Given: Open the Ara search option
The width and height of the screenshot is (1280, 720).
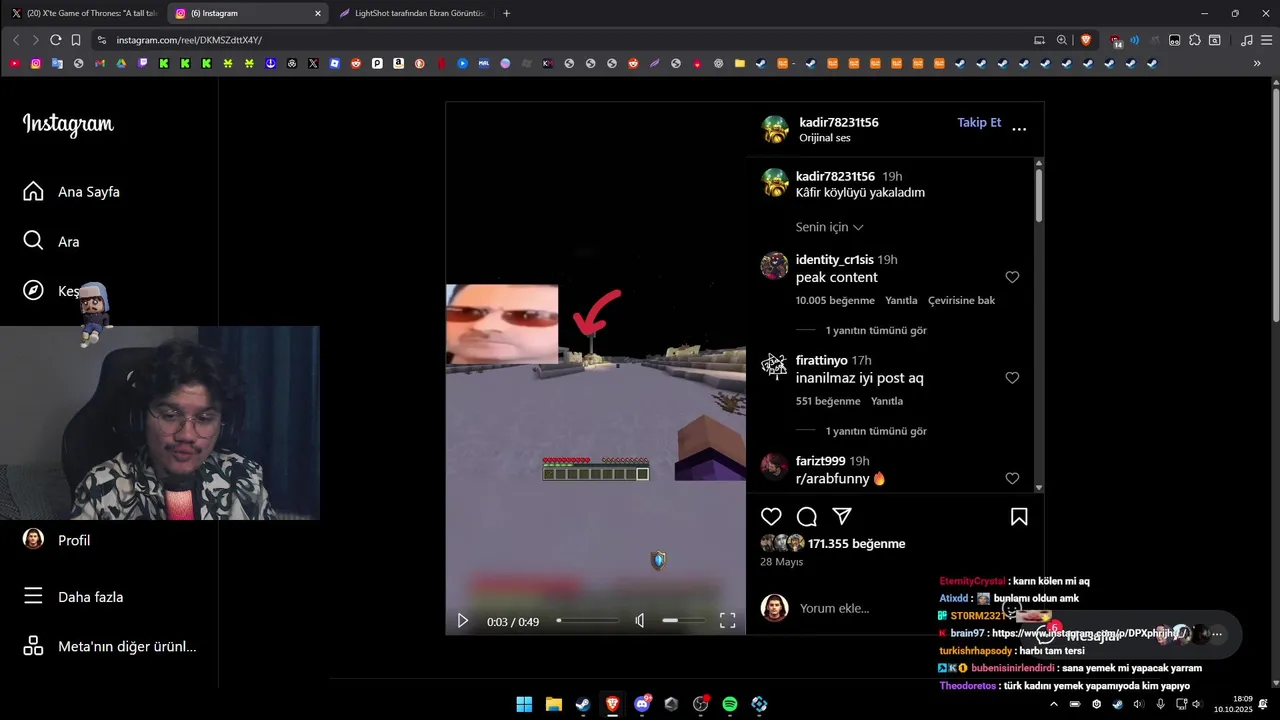Looking at the screenshot, I should pos(51,241).
